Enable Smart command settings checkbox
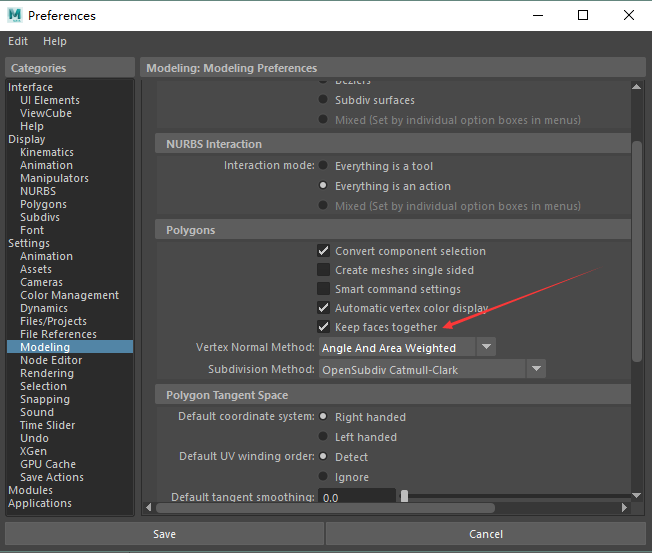 (x=324, y=289)
